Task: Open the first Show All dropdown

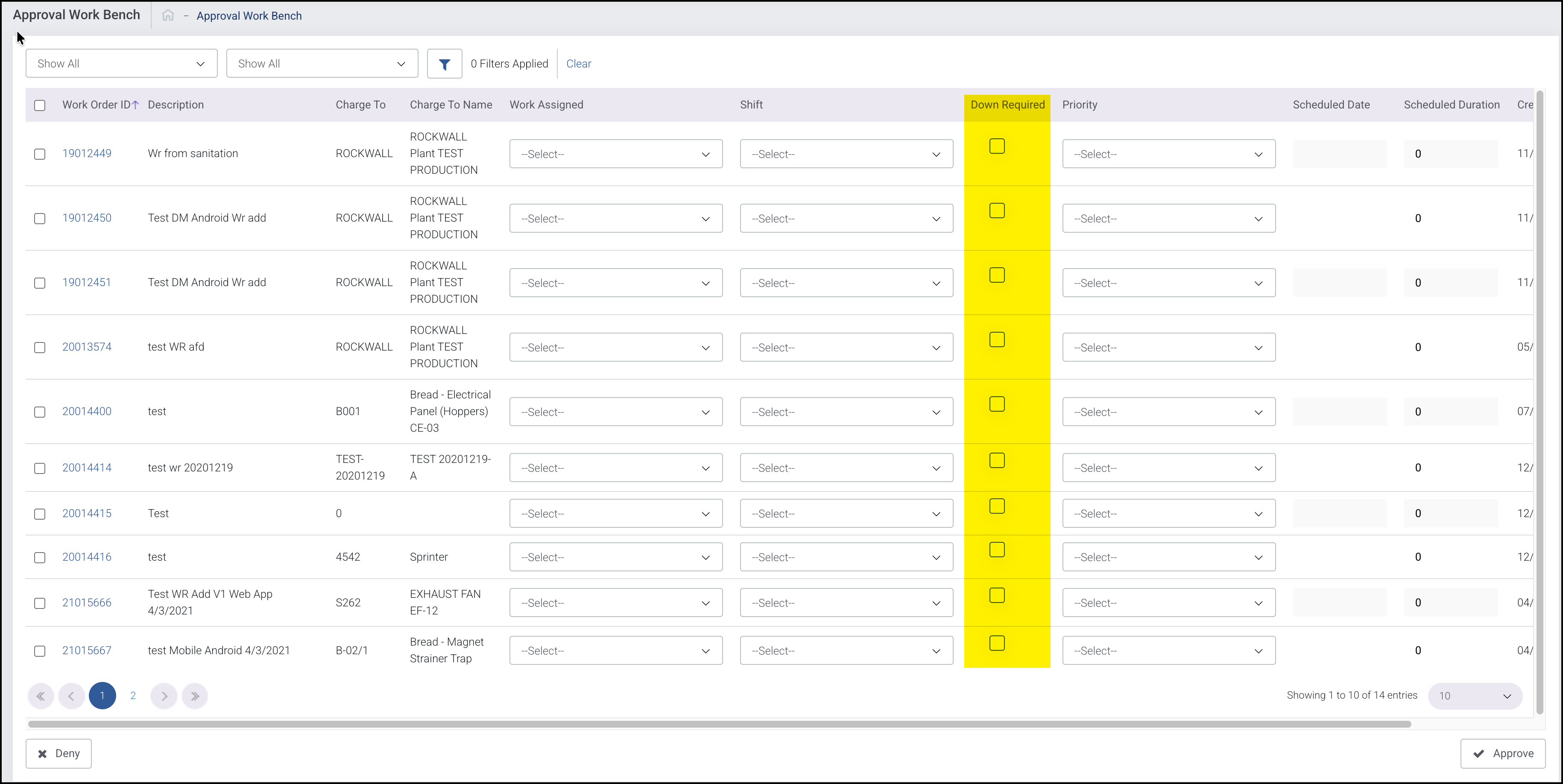Action: click(121, 64)
